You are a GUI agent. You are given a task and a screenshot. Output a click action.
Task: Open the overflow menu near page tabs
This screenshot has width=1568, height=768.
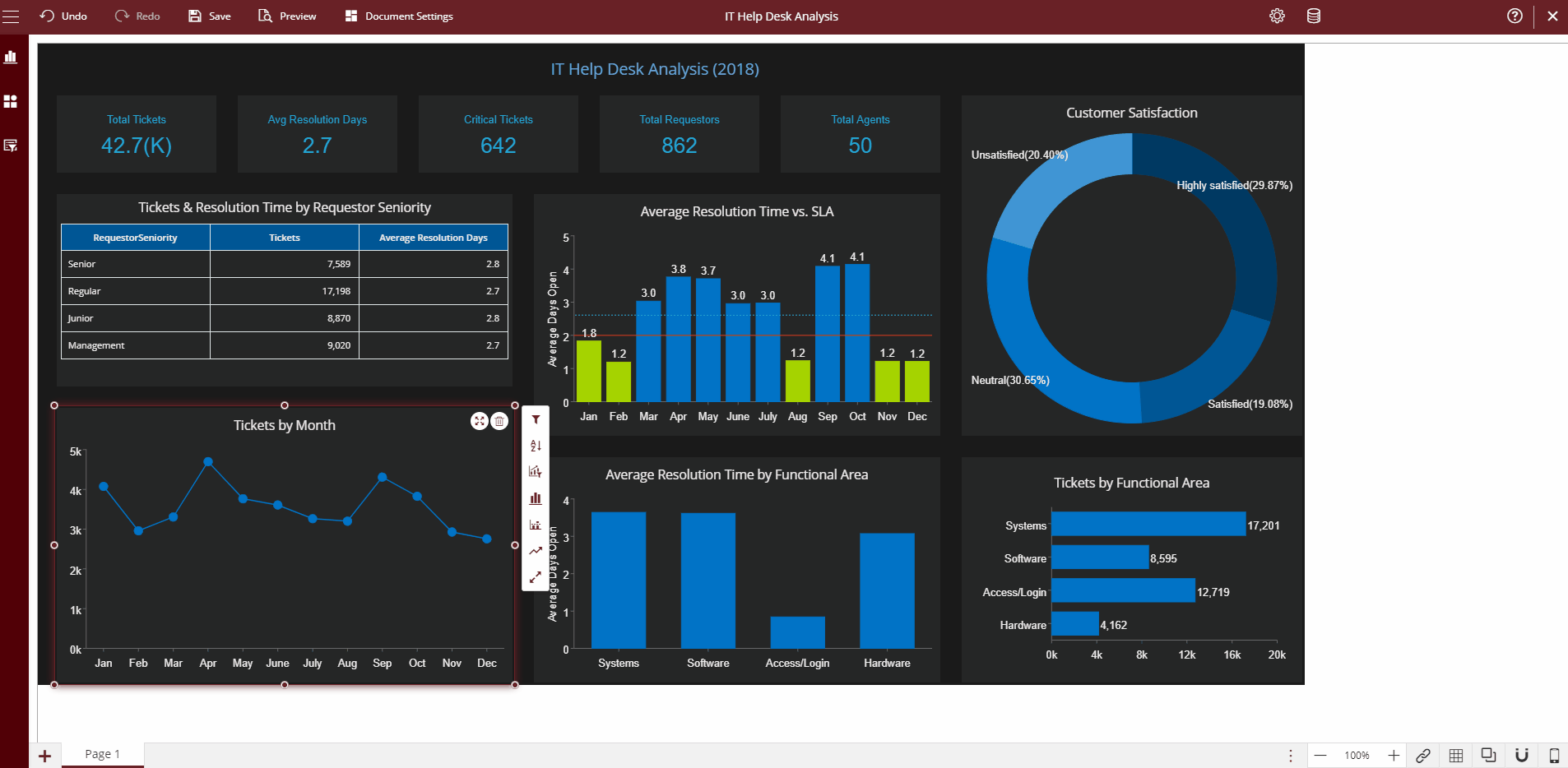pos(1291,755)
